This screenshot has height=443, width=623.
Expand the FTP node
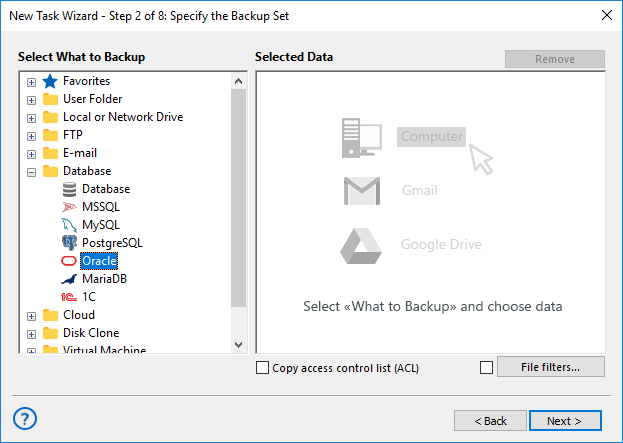(31, 136)
